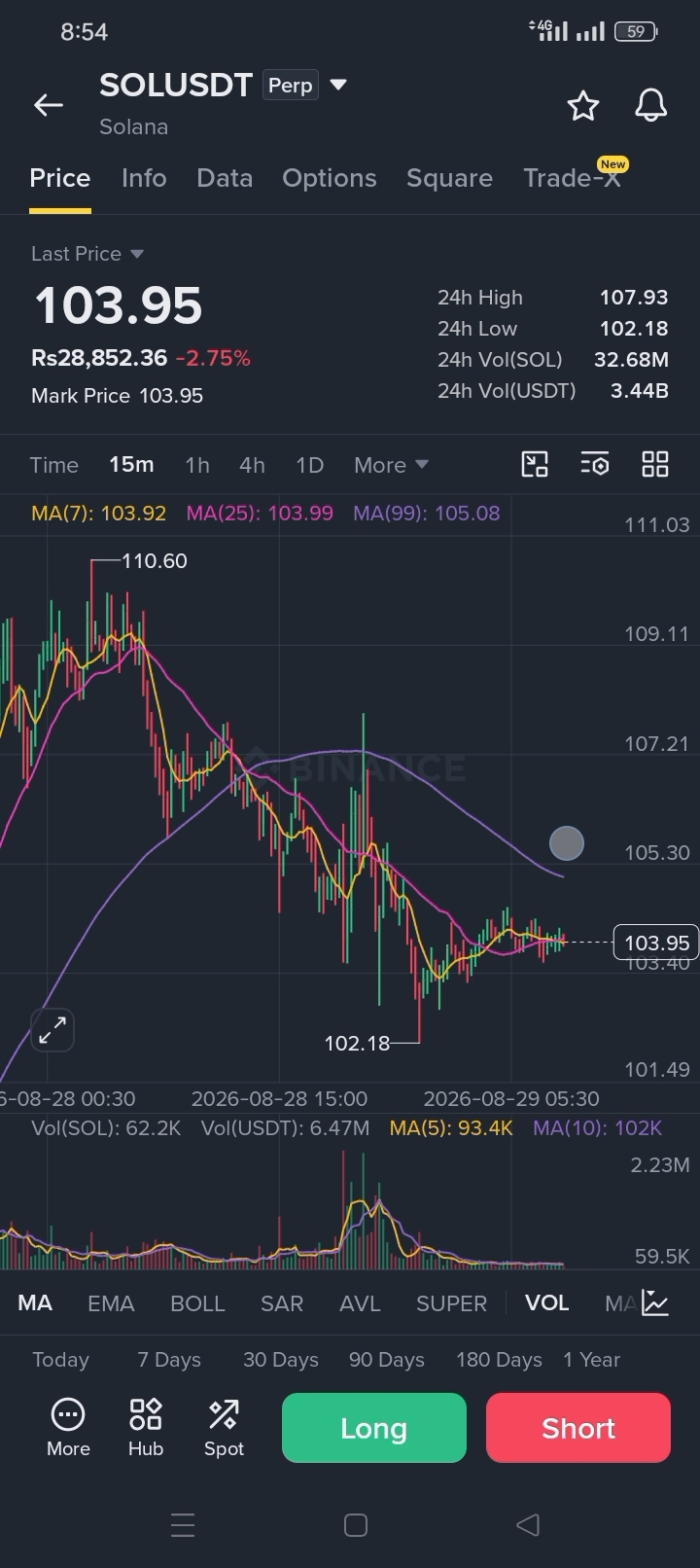Select the Time line chart interval
Viewport: 700px width, 1568px height.
[x=54, y=465]
